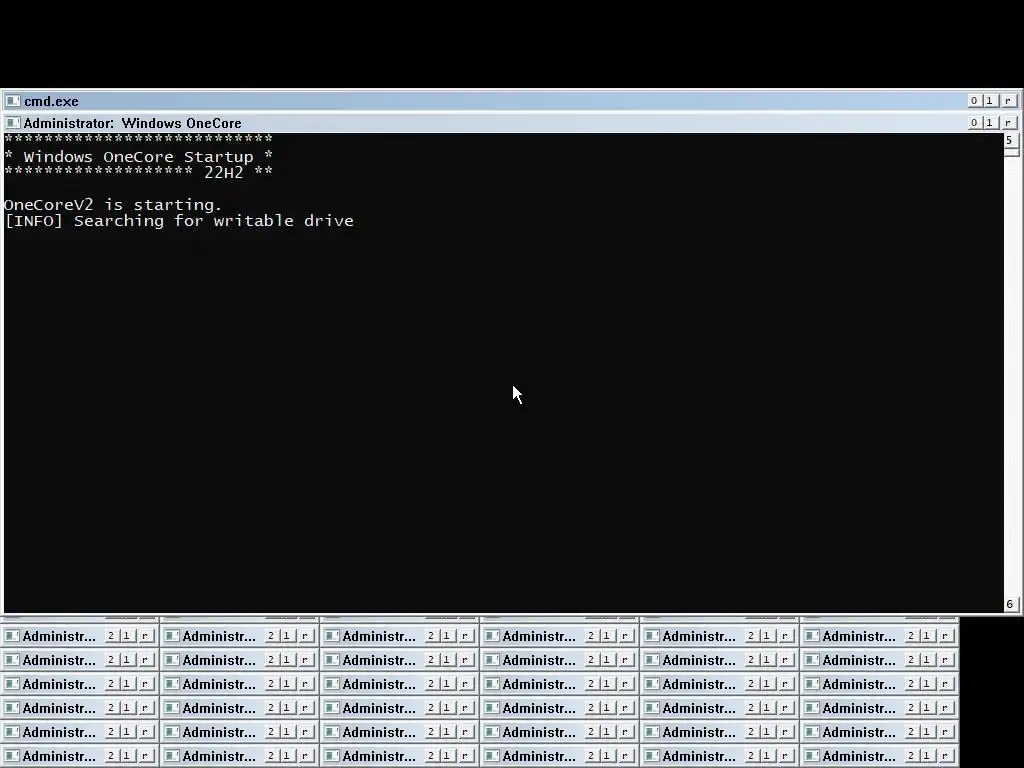Close the cmd.exe window
The height and width of the screenshot is (768, 1024).
pyautogui.click(x=1008, y=101)
